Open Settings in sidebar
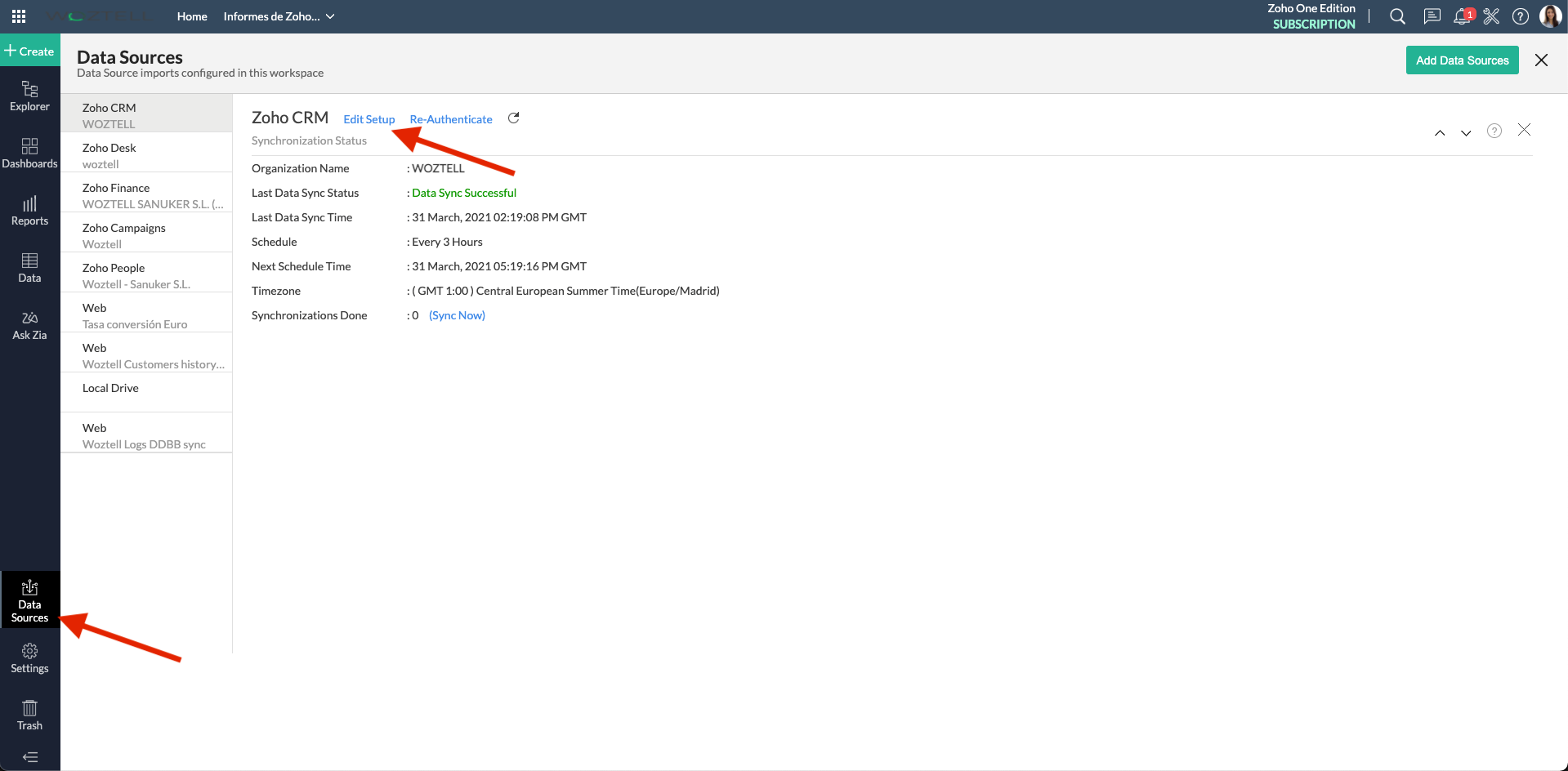The height and width of the screenshot is (771, 1568). point(30,658)
